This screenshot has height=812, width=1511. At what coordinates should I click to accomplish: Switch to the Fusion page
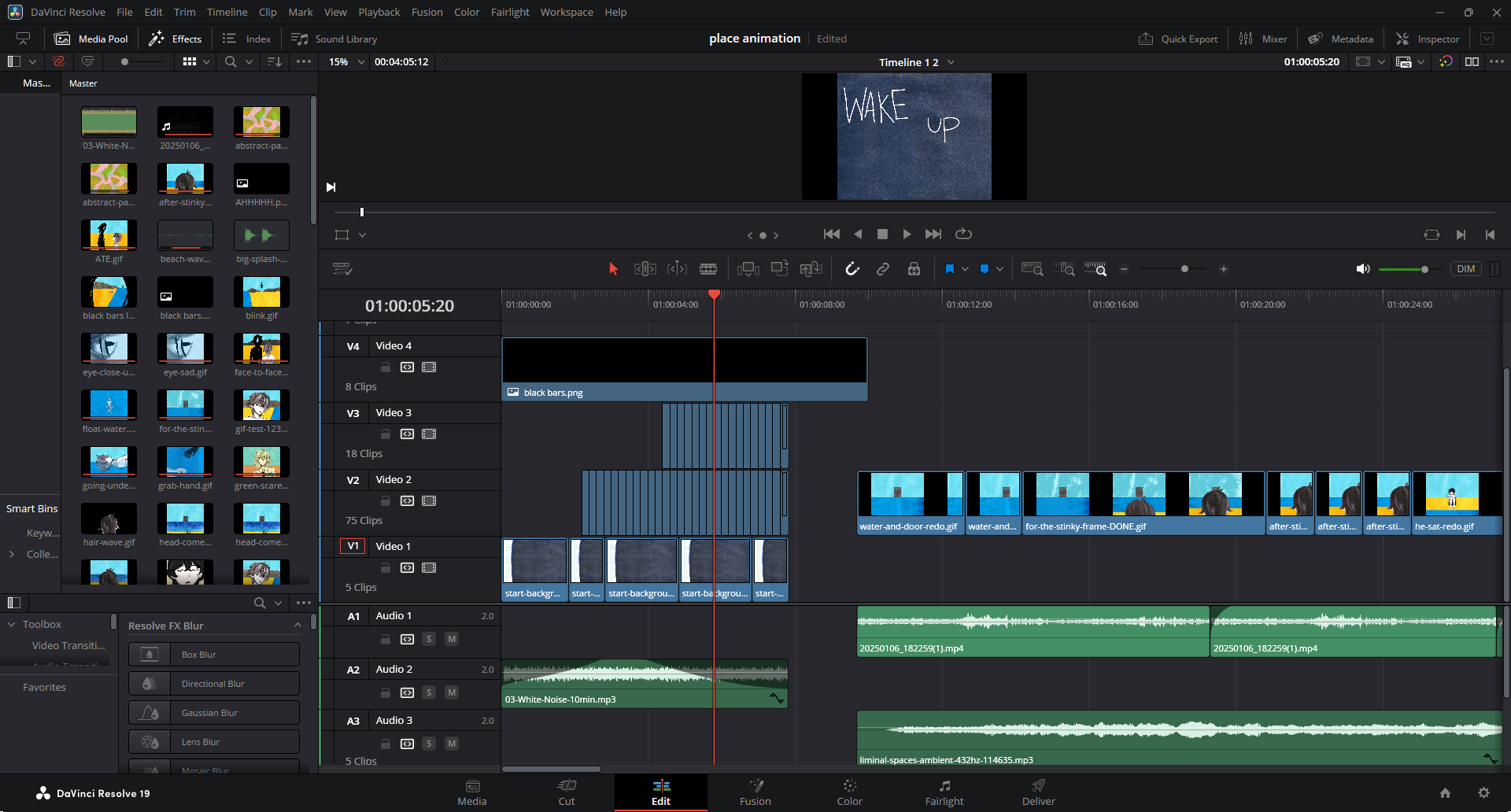pyautogui.click(x=755, y=792)
